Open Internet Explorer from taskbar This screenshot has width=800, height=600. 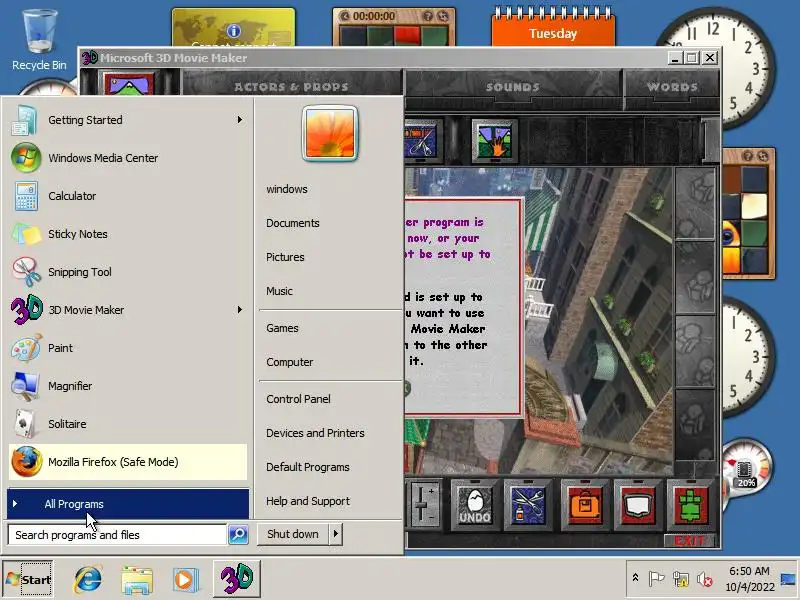click(x=88, y=579)
